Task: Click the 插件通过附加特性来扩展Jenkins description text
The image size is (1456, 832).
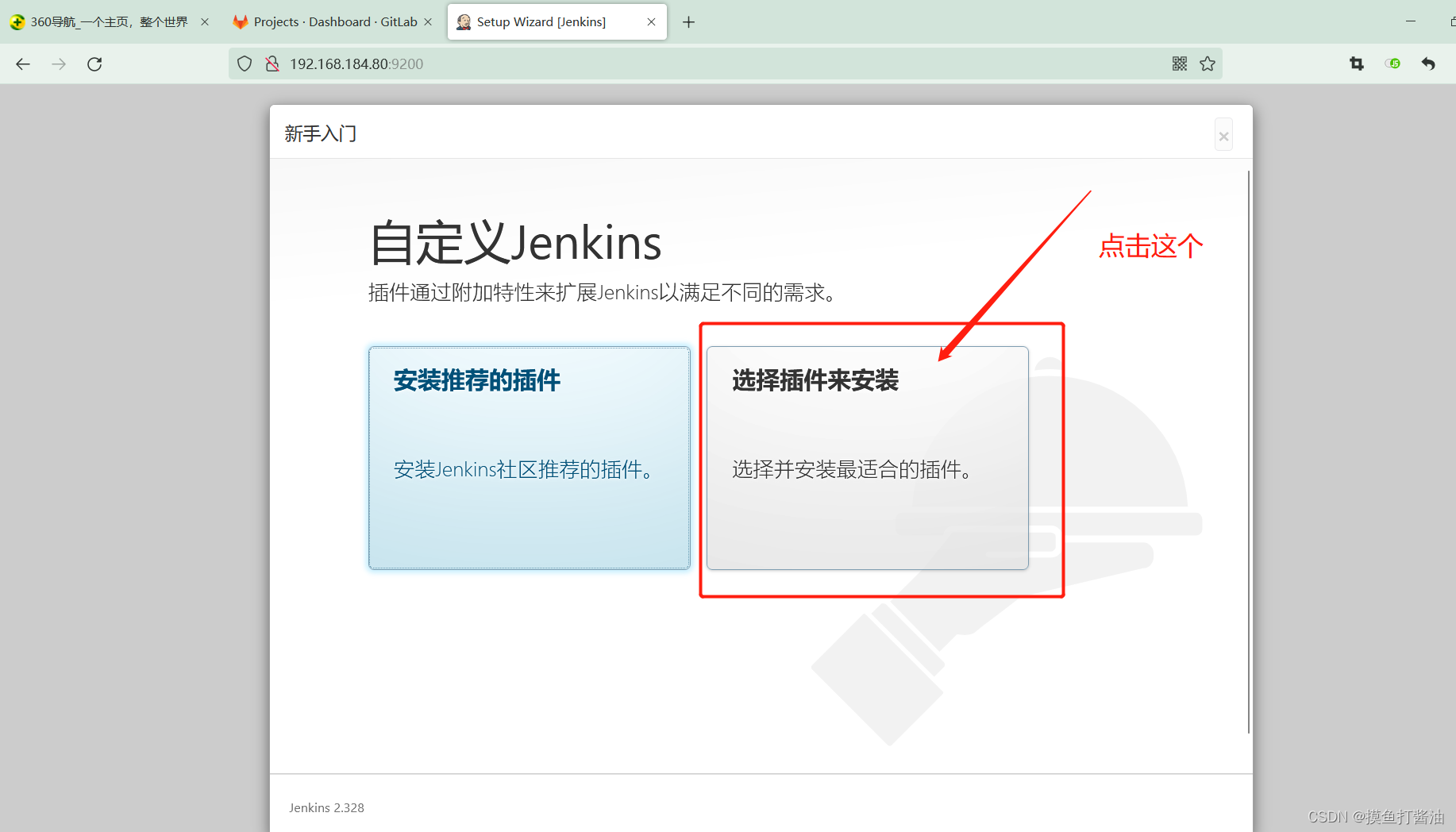Action: [604, 293]
